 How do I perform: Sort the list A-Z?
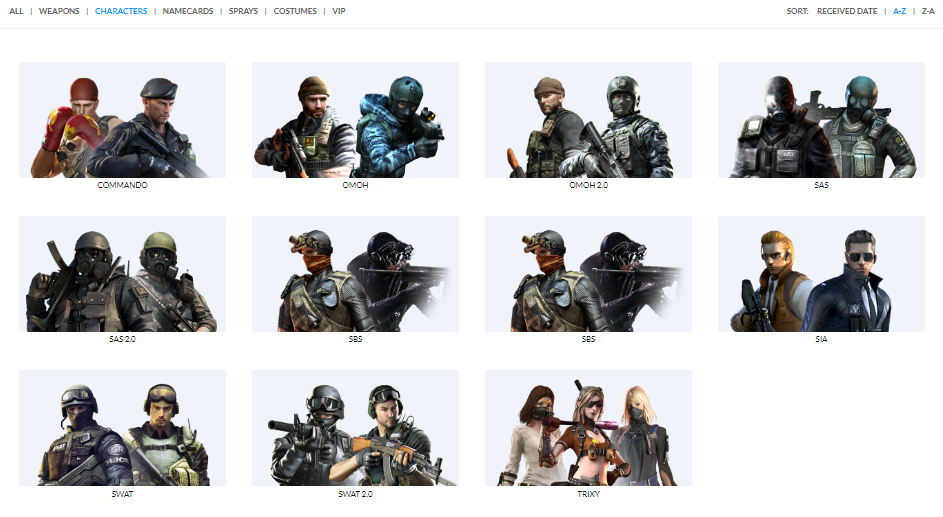(x=899, y=11)
